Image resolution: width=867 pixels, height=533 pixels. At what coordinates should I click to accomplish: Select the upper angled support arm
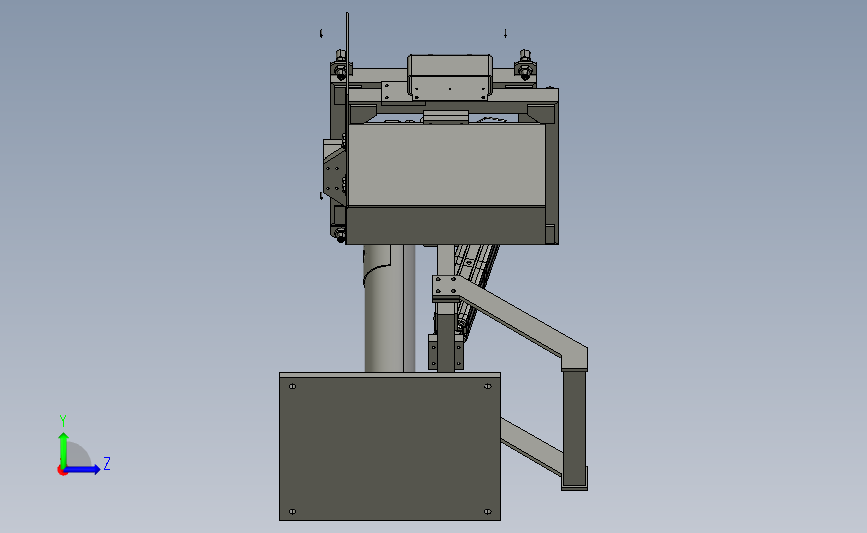(520, 323)
